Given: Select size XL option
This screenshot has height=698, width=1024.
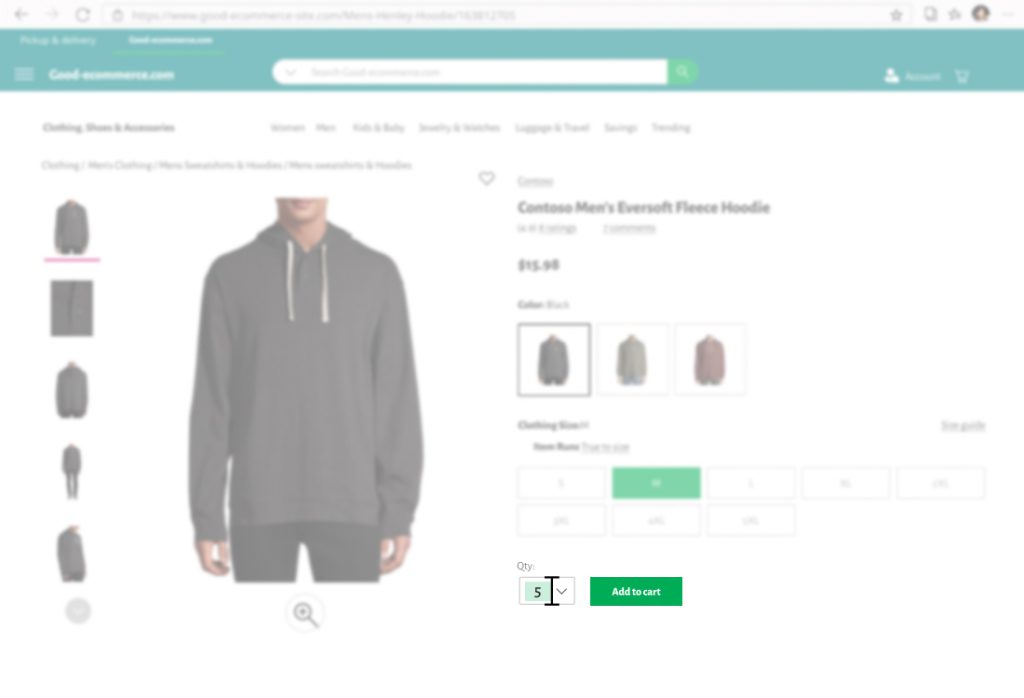Looking at the screenshot, I should pyautogui.click(x=846, y=483).
